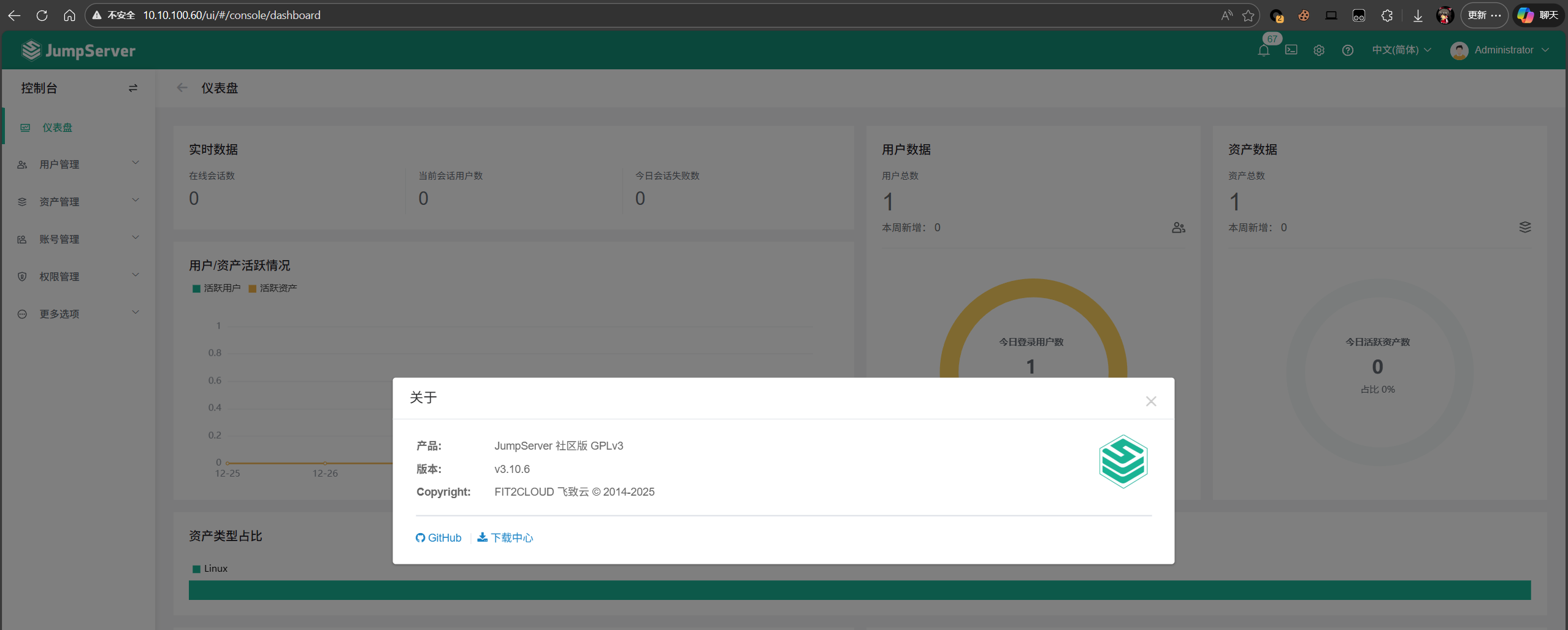Toggle the Linux legend item
Image resolution: width=1568 pixels, height=630 pixels.
(x=210, y=569)
